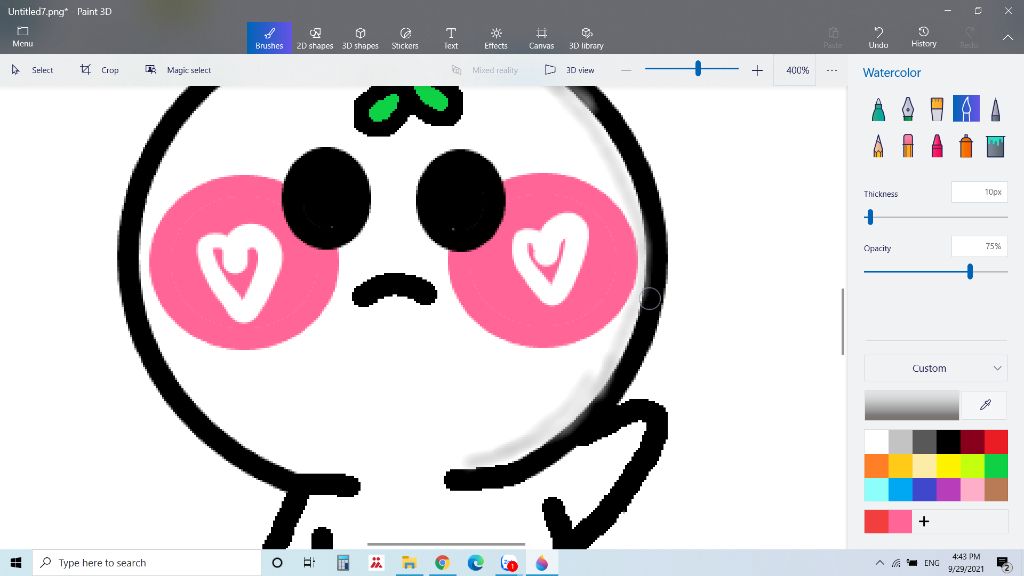Collapse the ribbon with the chevron arrow
Screen dimensions: 1024x576
(x=1007, y=38)
